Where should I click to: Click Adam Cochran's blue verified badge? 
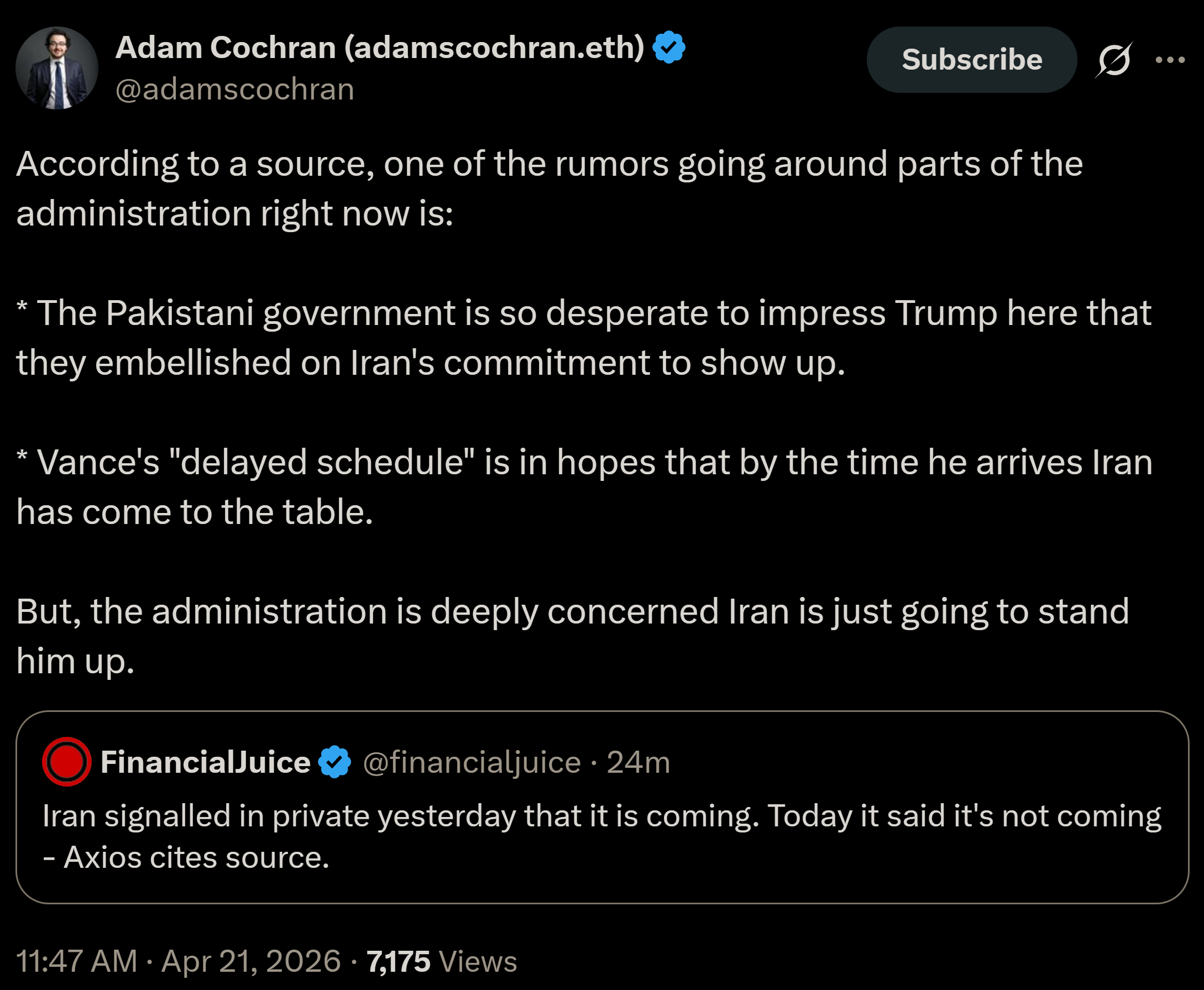668,48
